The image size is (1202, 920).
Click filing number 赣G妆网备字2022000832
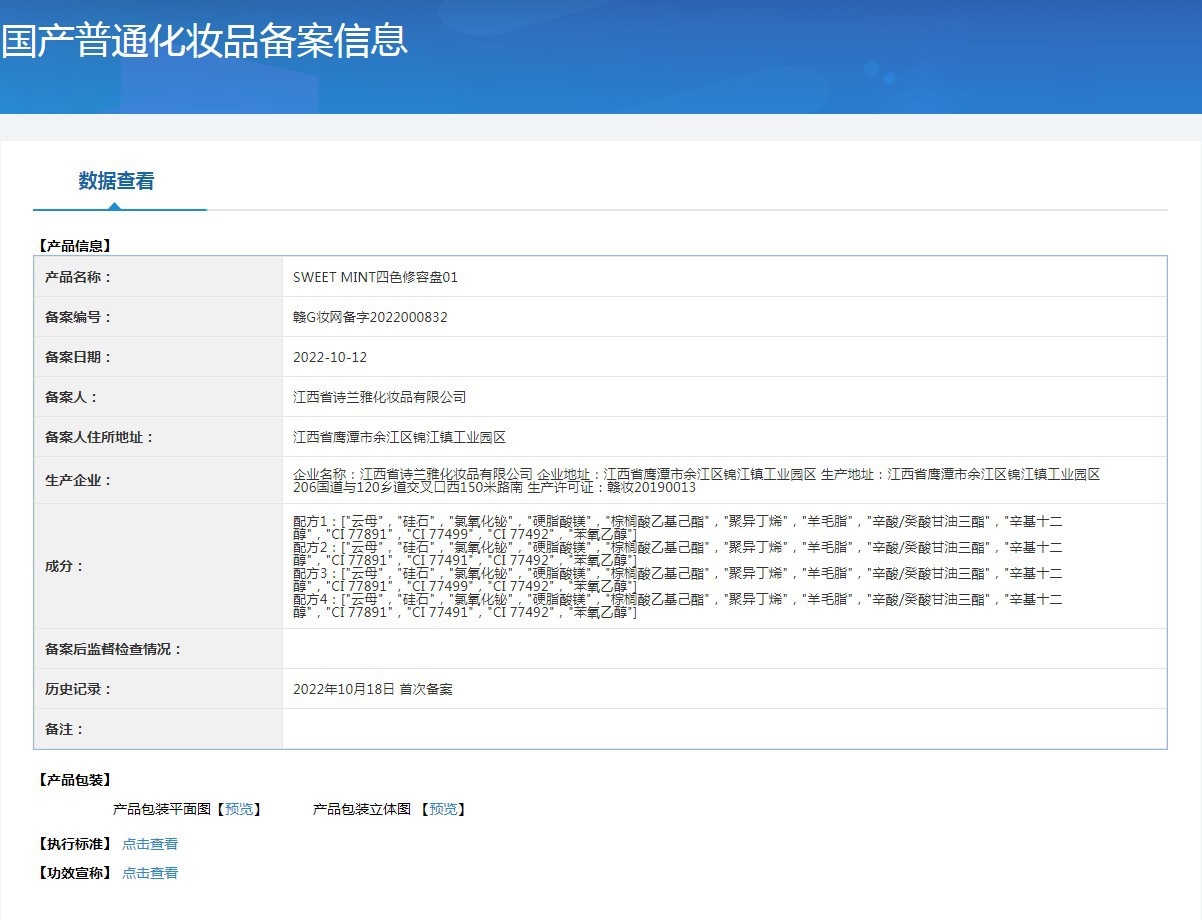370,317
